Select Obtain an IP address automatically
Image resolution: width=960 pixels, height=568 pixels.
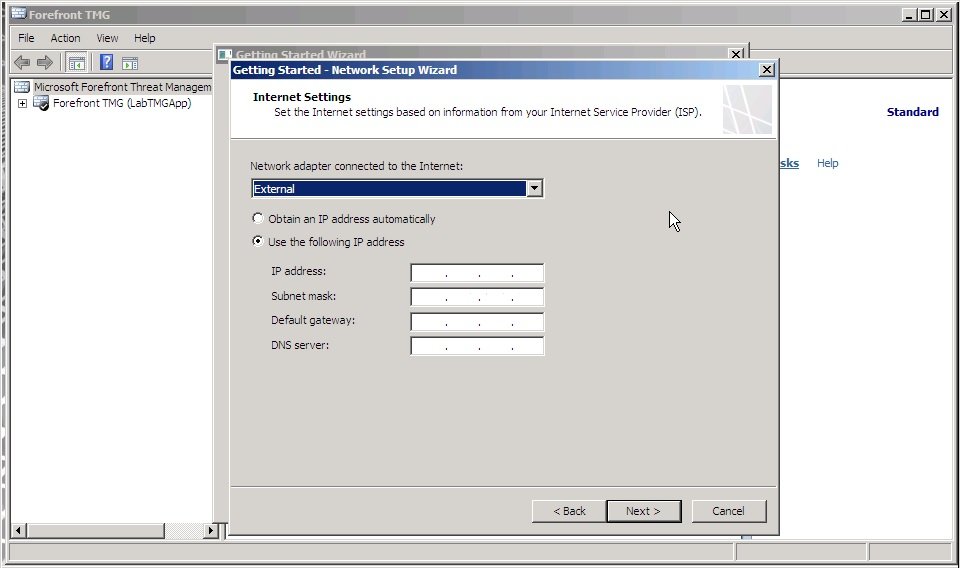(258, 219)
